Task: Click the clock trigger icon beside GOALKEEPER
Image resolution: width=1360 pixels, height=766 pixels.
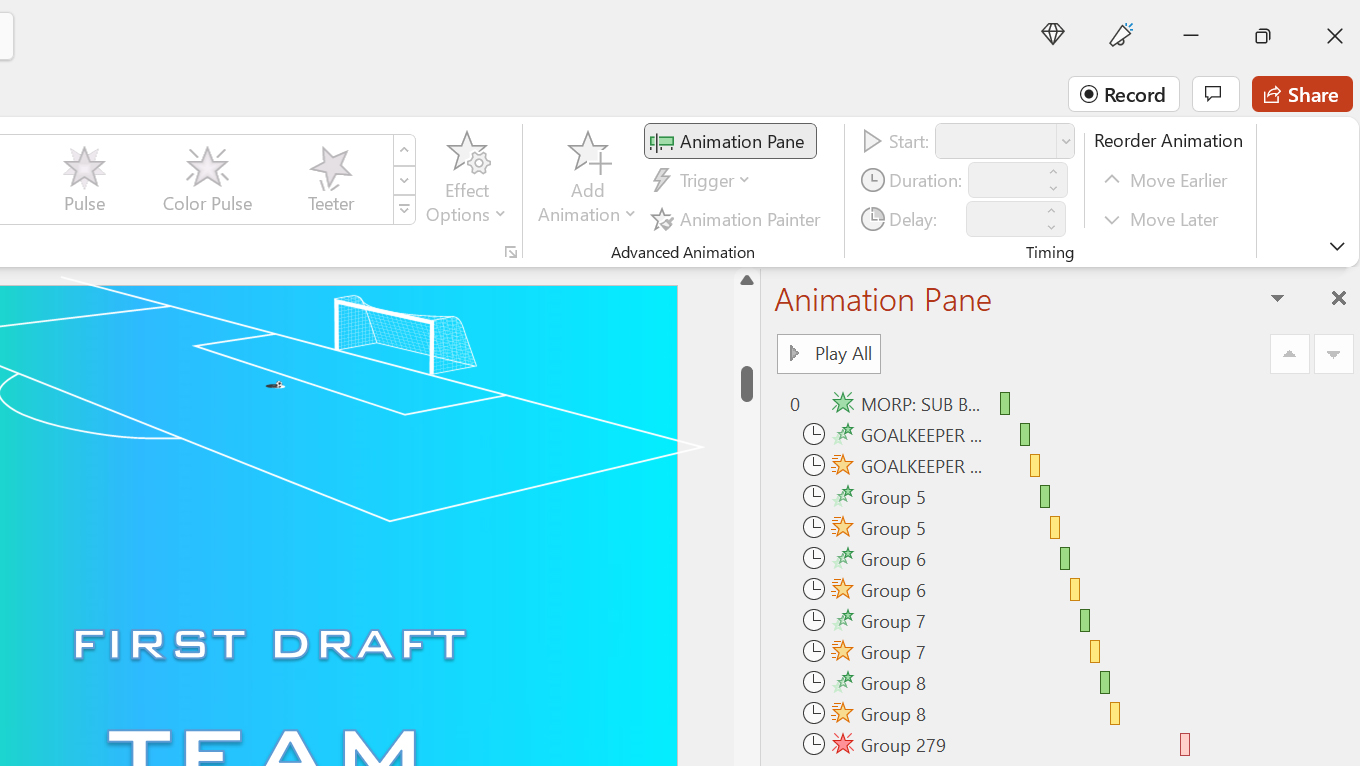Action: pyautogui.click(x=813, y=434)
